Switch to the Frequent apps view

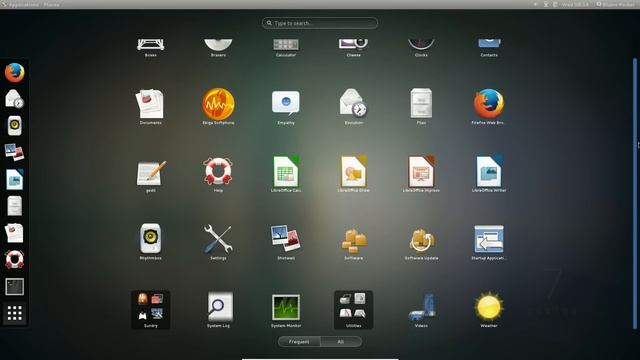299,342
